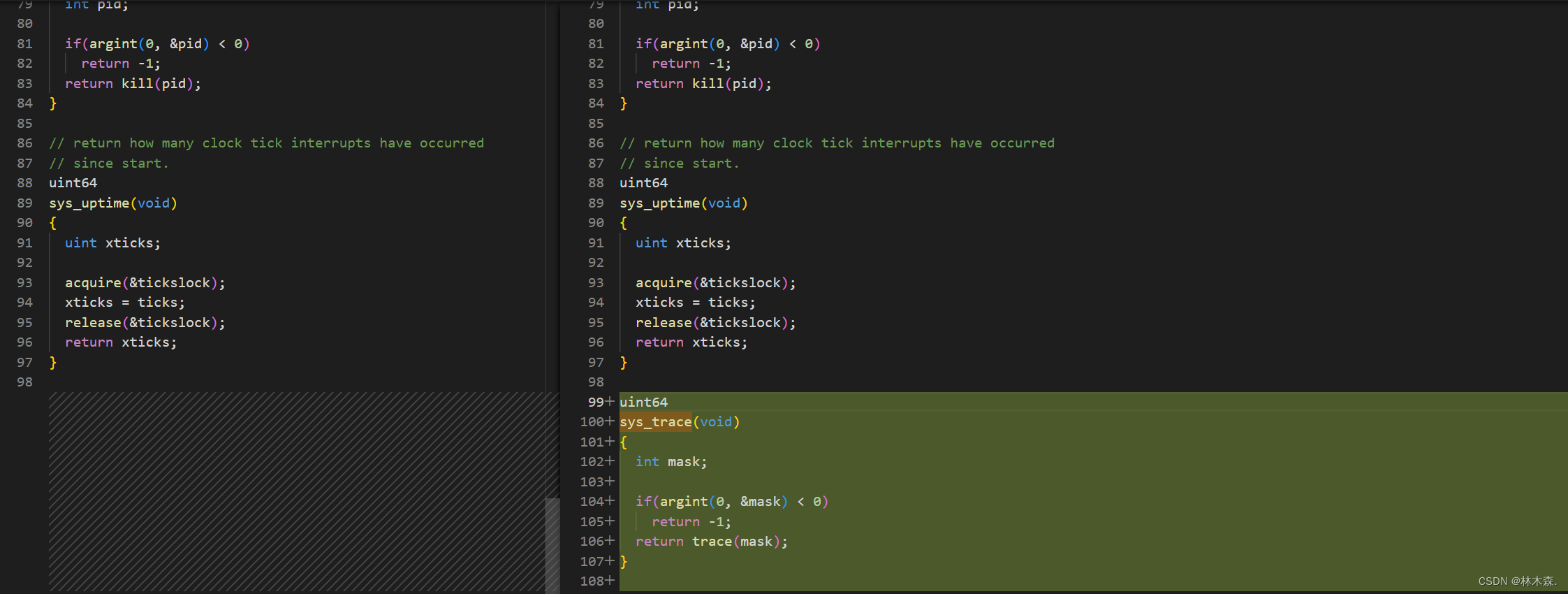Click comment '// since start.' in right pane
The height and width of the screenshot is (594, 1568).
tap(680, 163)
